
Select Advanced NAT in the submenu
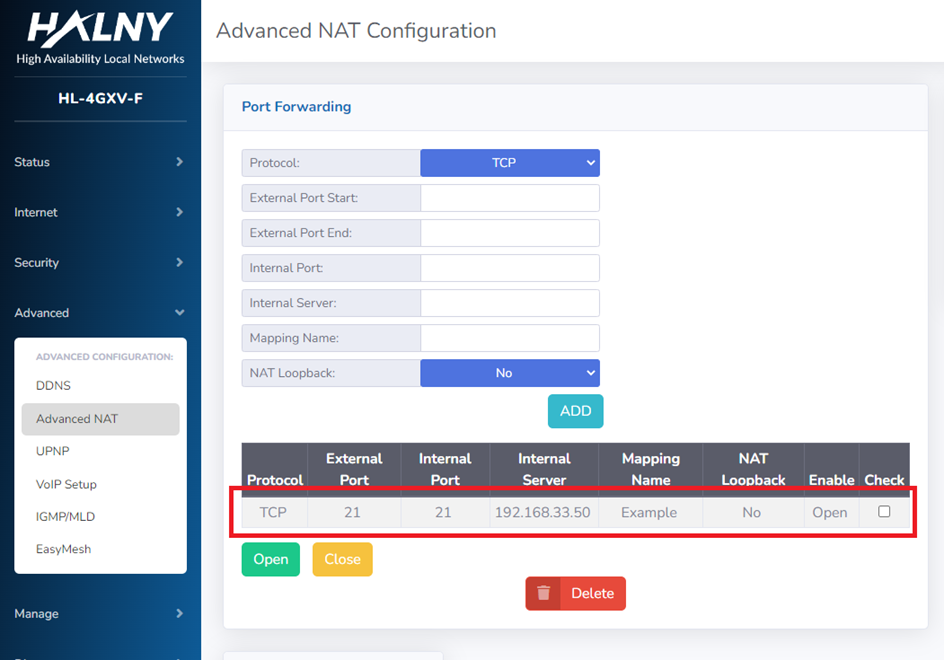(x=101, y=419)
